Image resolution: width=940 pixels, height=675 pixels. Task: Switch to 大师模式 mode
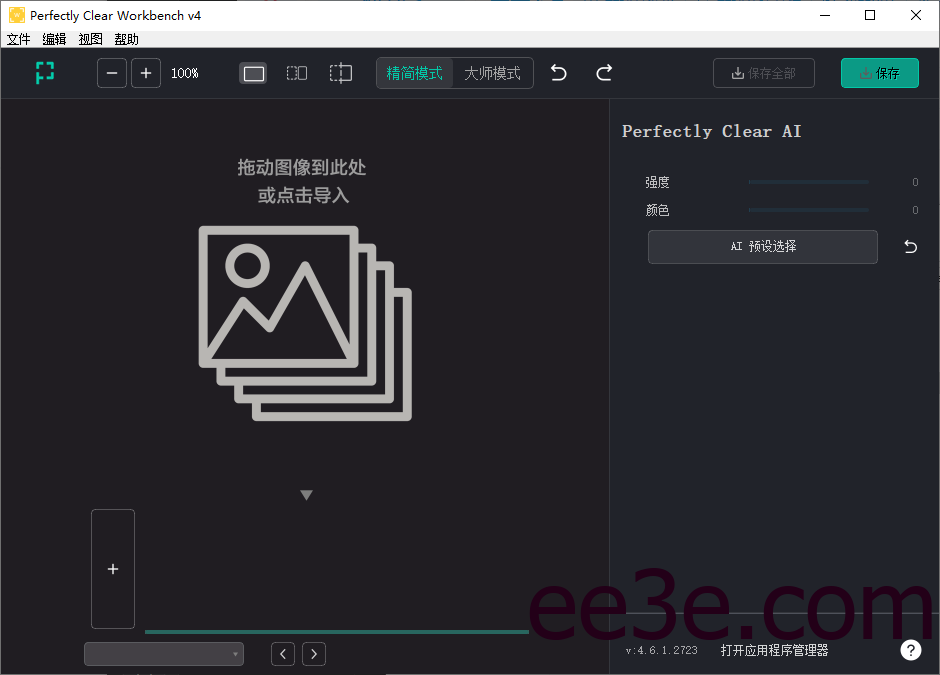491,72
